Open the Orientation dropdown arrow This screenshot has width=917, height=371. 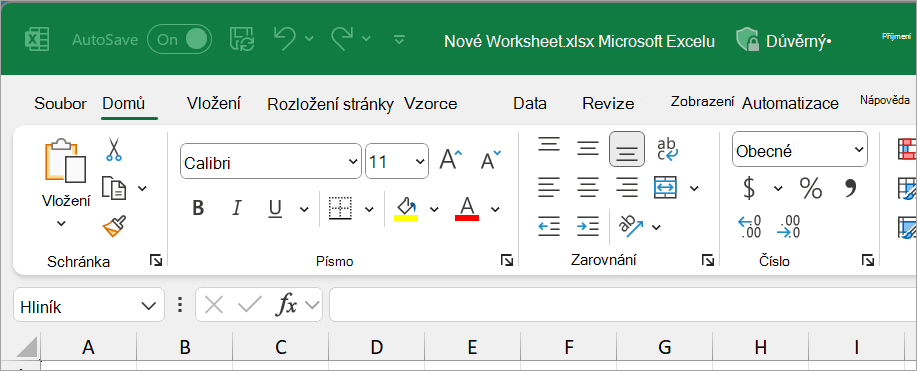pos(656,227)
